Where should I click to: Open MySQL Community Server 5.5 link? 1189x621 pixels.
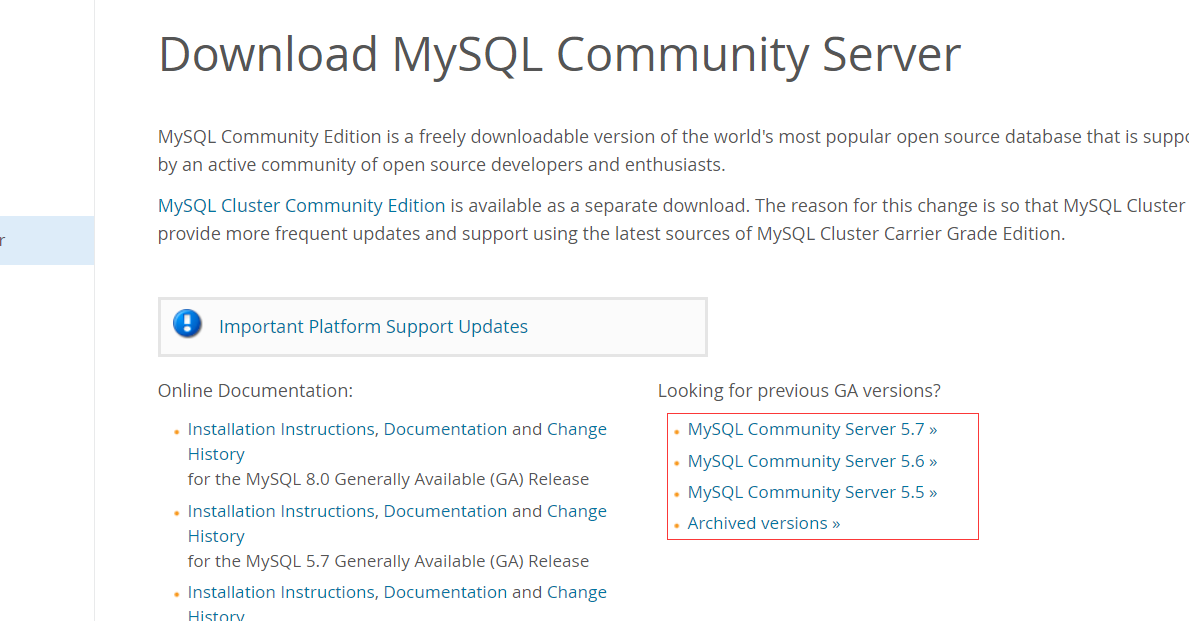tap(812, 492)
